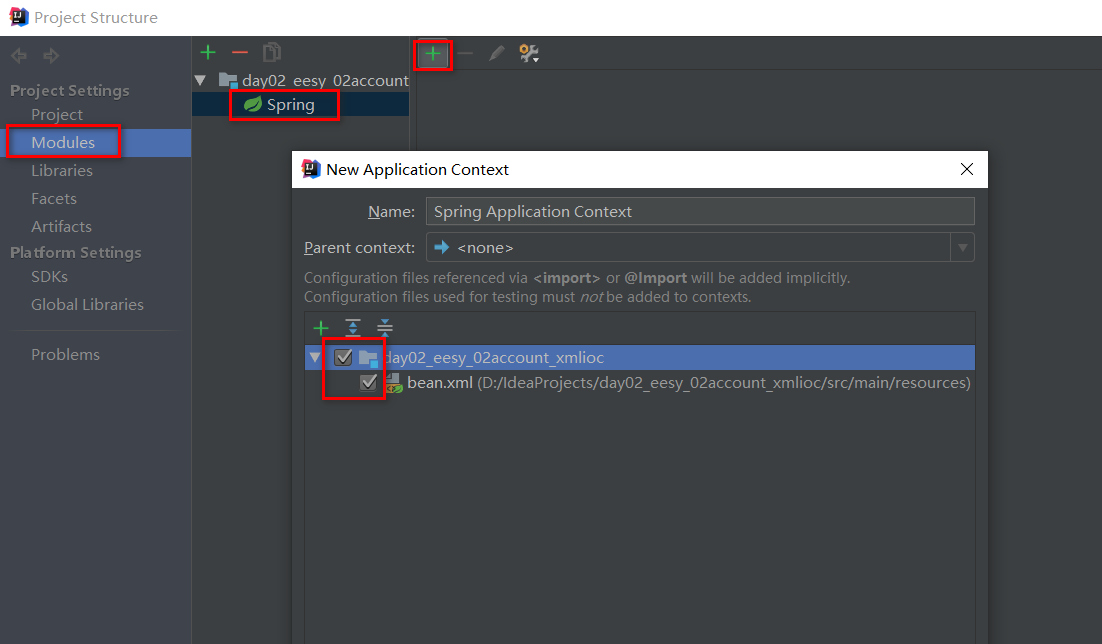Remove selected module with red minus

pyautogui.click(x=240, y=52)
